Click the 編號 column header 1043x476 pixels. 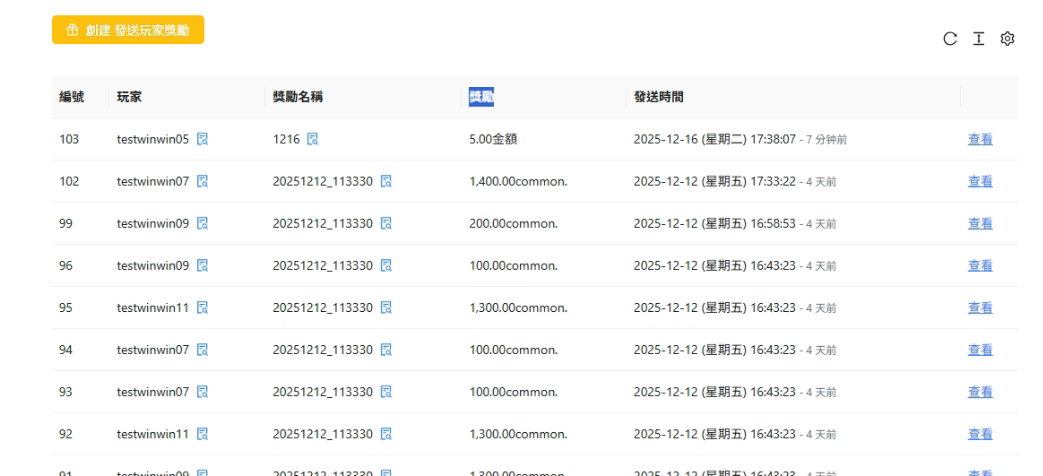[71, 97]
